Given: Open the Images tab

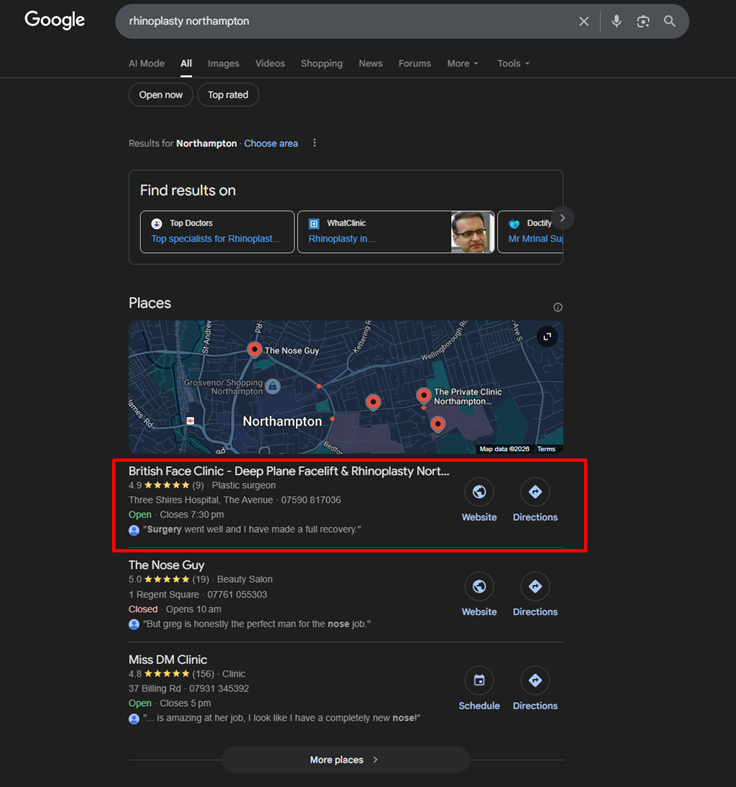Looking at the screenshot, I should (x=223, y=64).
